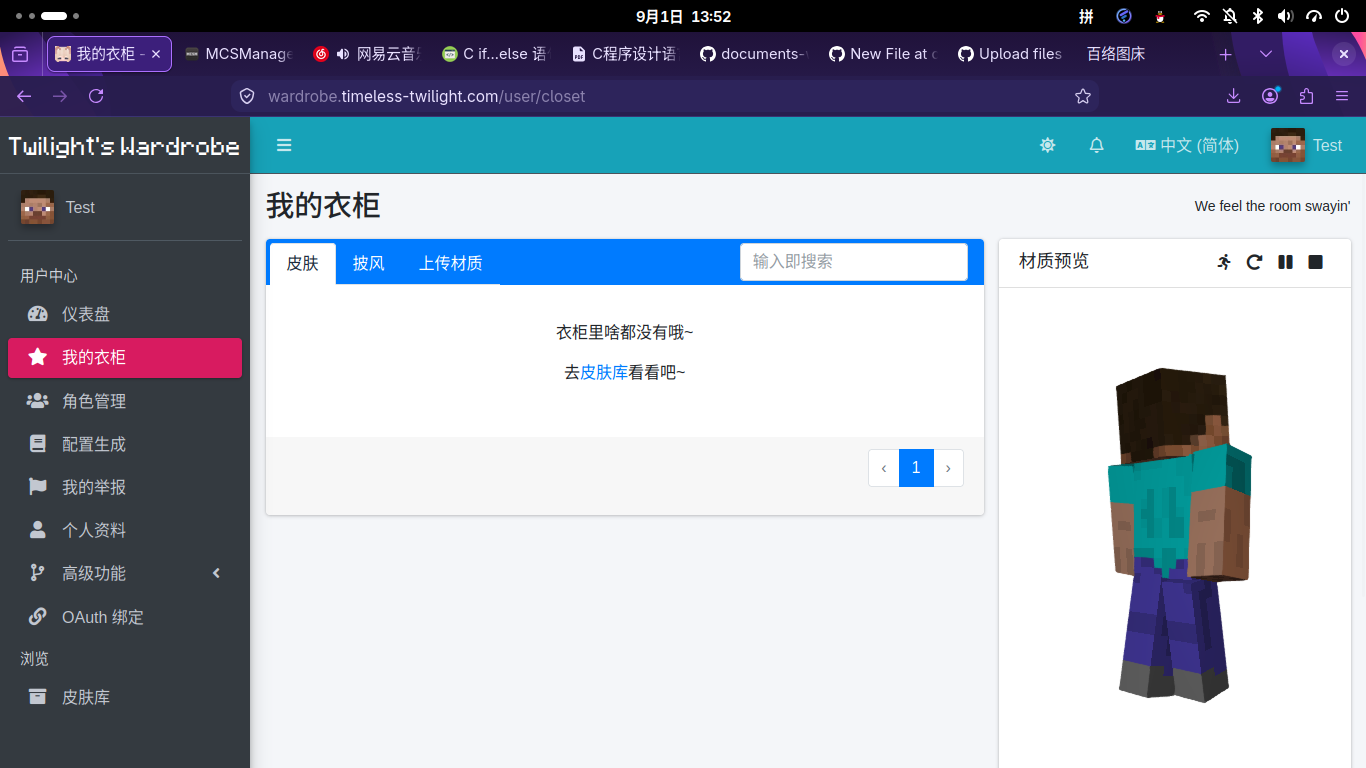Open the 上传材质 tab
This screenshot has width=1366, height=768.
pyautogui.click(x=451, y=263)
